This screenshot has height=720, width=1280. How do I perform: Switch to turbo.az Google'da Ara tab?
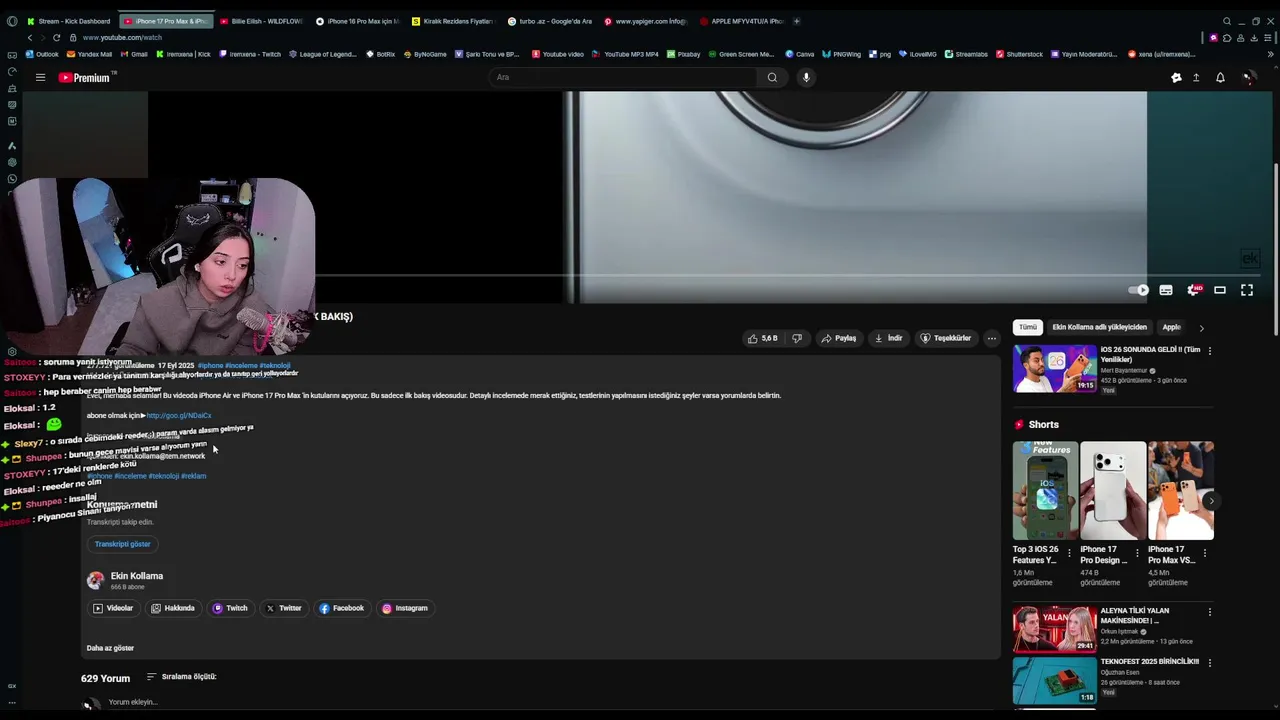(549, 21)
